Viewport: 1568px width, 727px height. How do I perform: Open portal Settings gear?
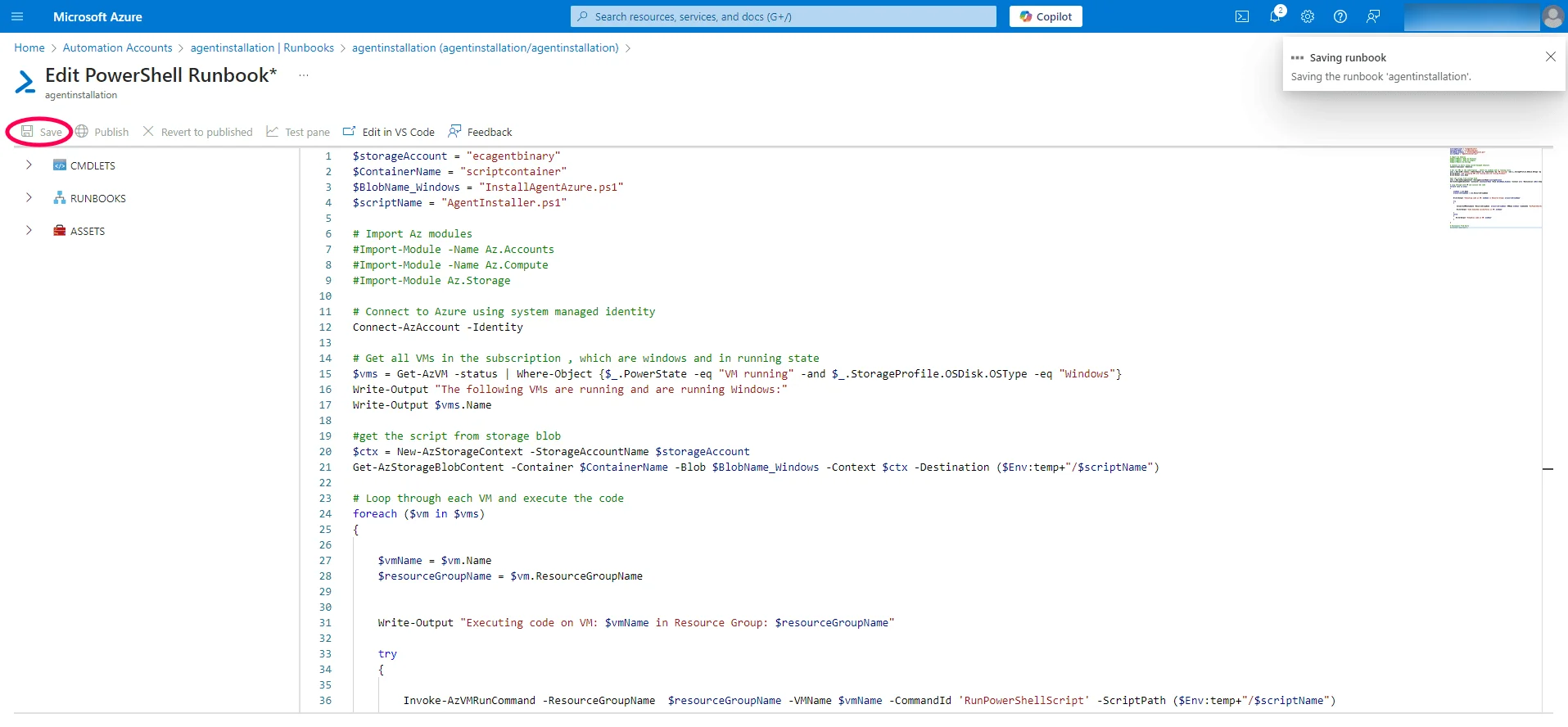(x=1308, y=16)
